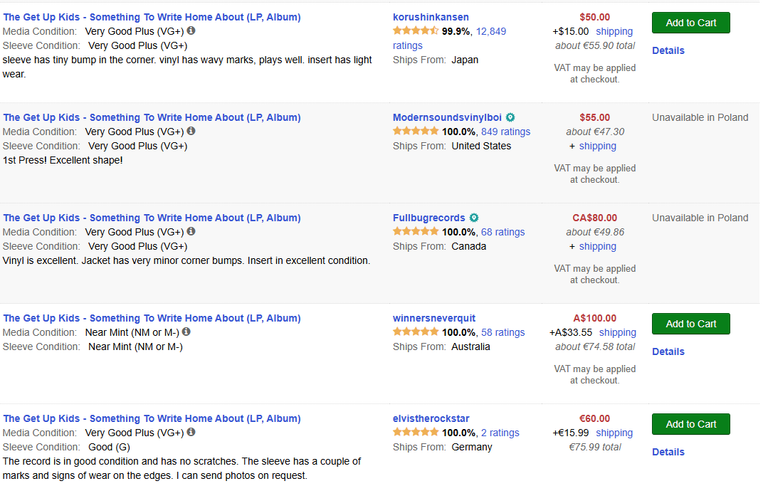The height and width of the screenshot is (488, 768).
Task: View the 12,849 ratings of korushinkansen
Action: click(x=449, y=38)
